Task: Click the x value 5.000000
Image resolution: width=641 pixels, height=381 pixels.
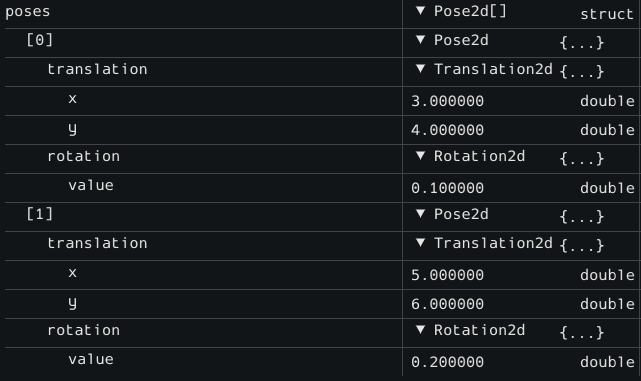Action: click(x=447, y=275)
